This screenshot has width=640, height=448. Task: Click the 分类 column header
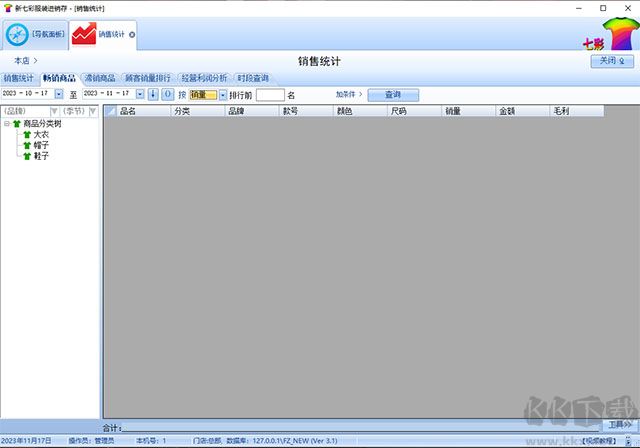pos(198,111)
